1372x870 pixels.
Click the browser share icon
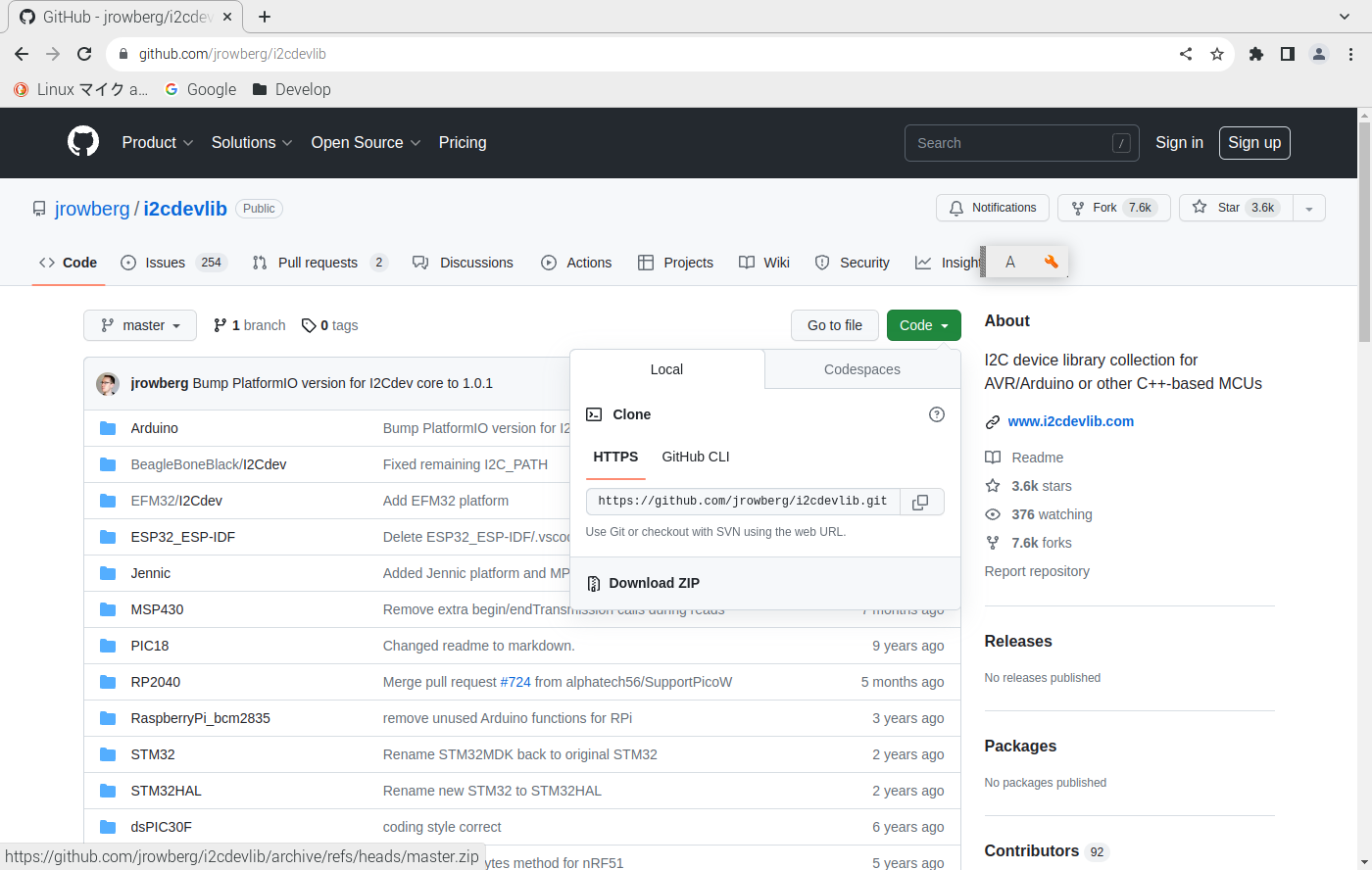coord(1186,54)
